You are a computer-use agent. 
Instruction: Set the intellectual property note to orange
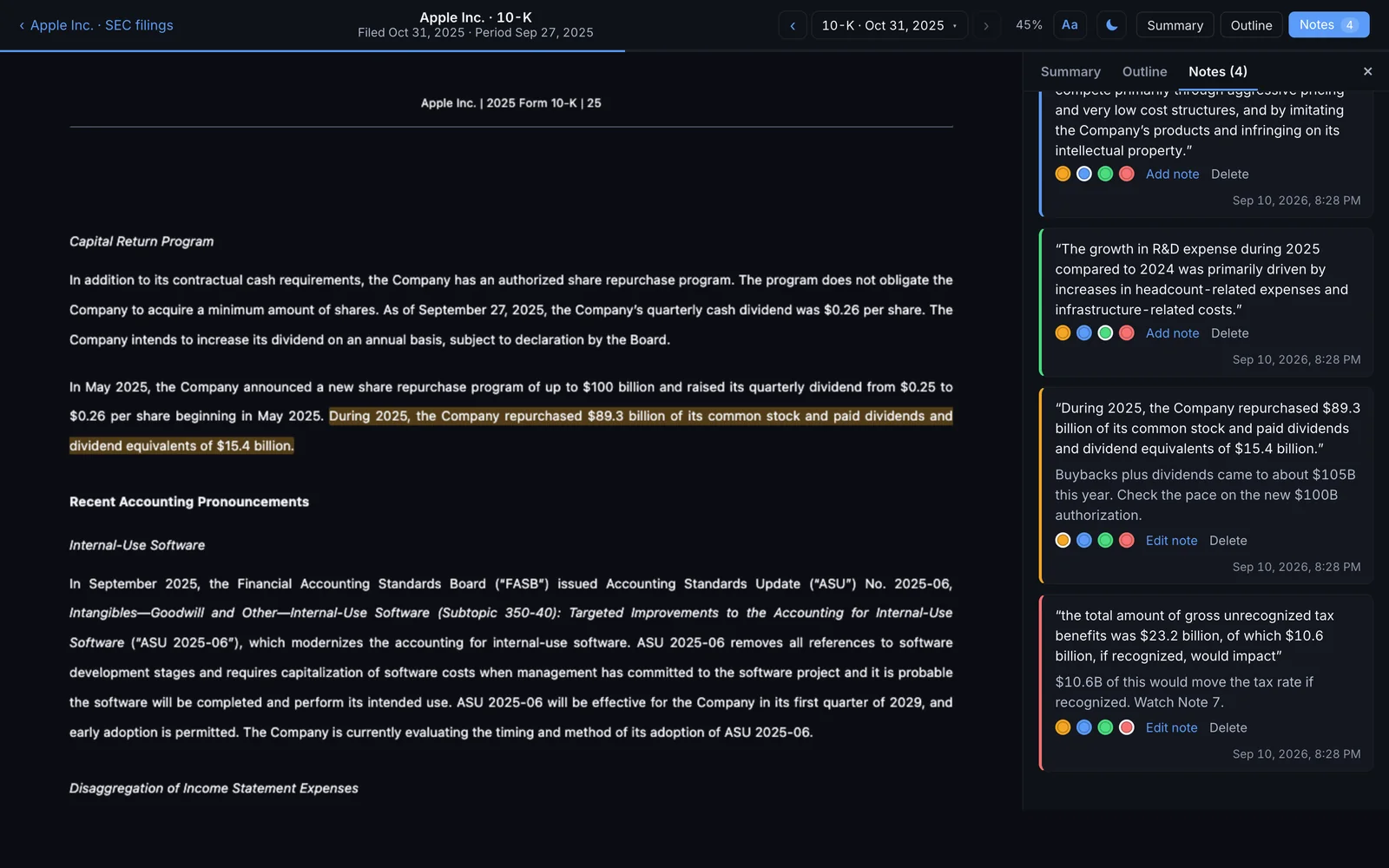[1063, 174]
